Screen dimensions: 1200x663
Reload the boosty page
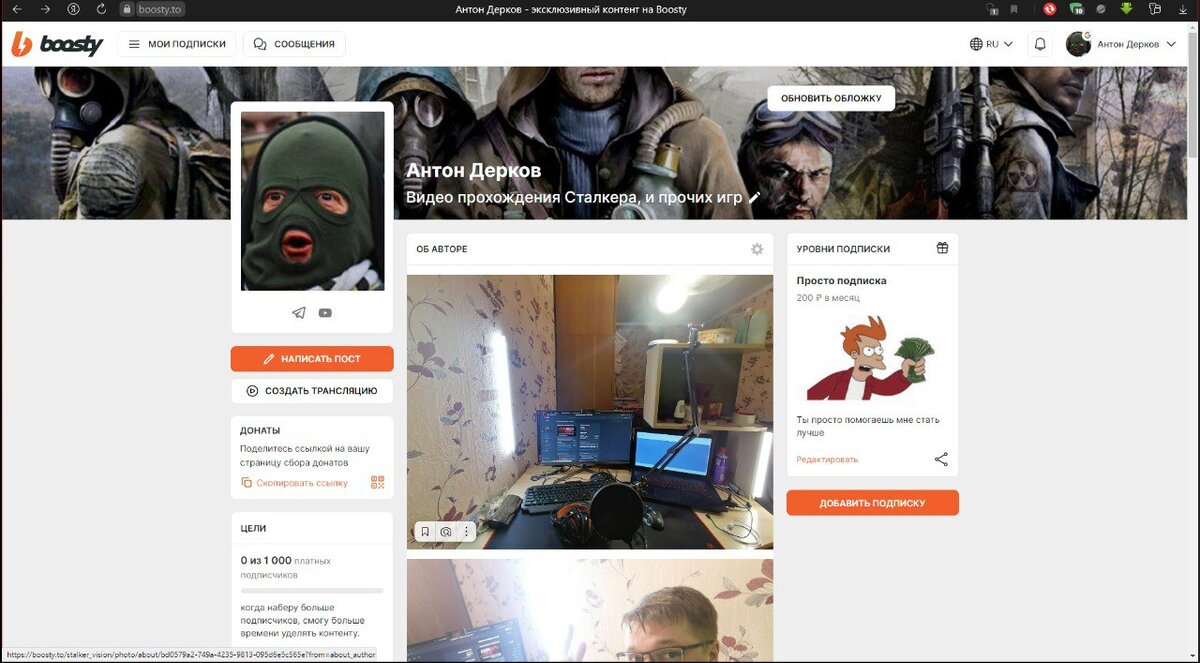tap(101, 9)
